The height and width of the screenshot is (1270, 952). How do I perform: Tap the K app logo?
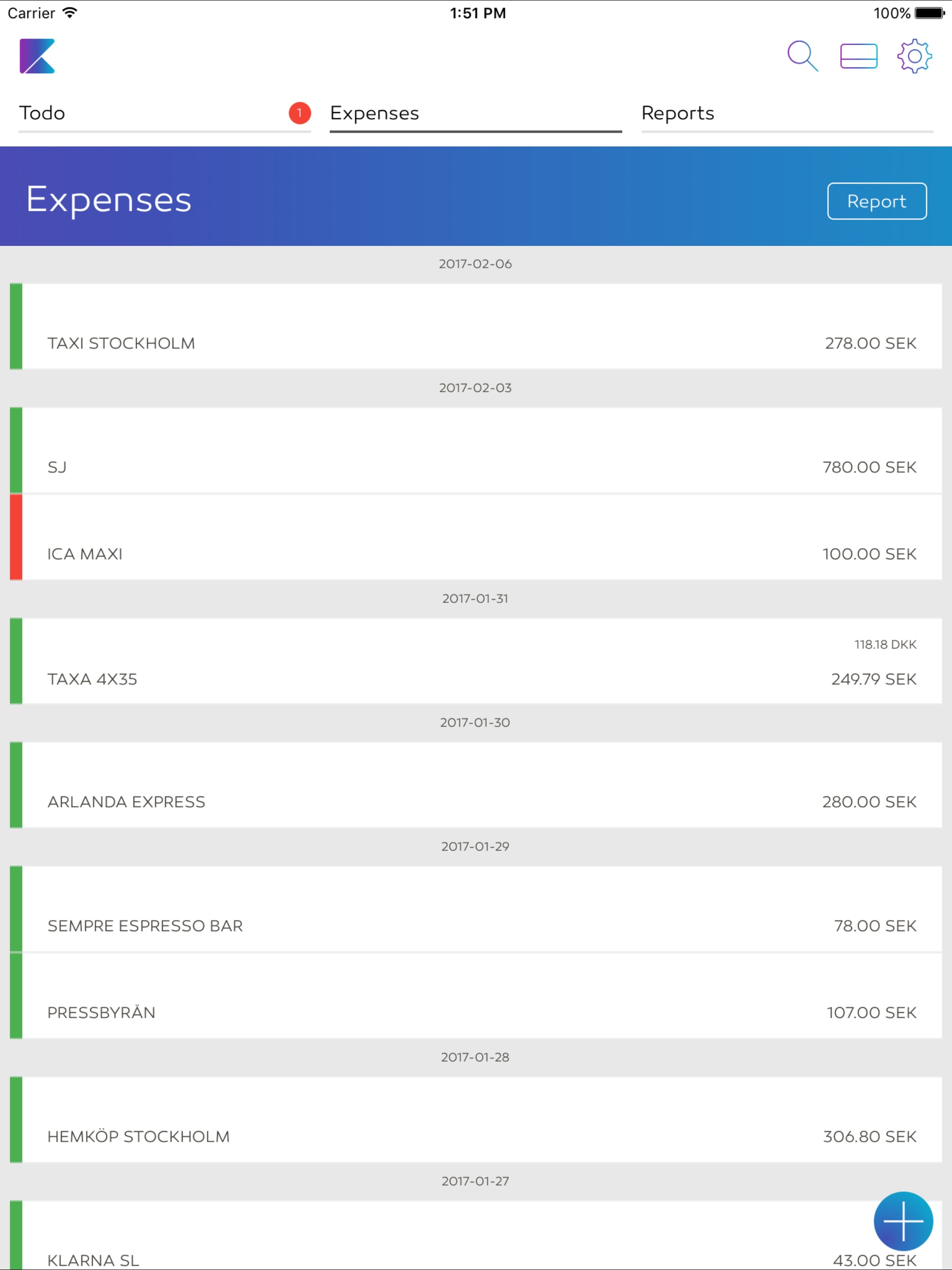(37, 56)
